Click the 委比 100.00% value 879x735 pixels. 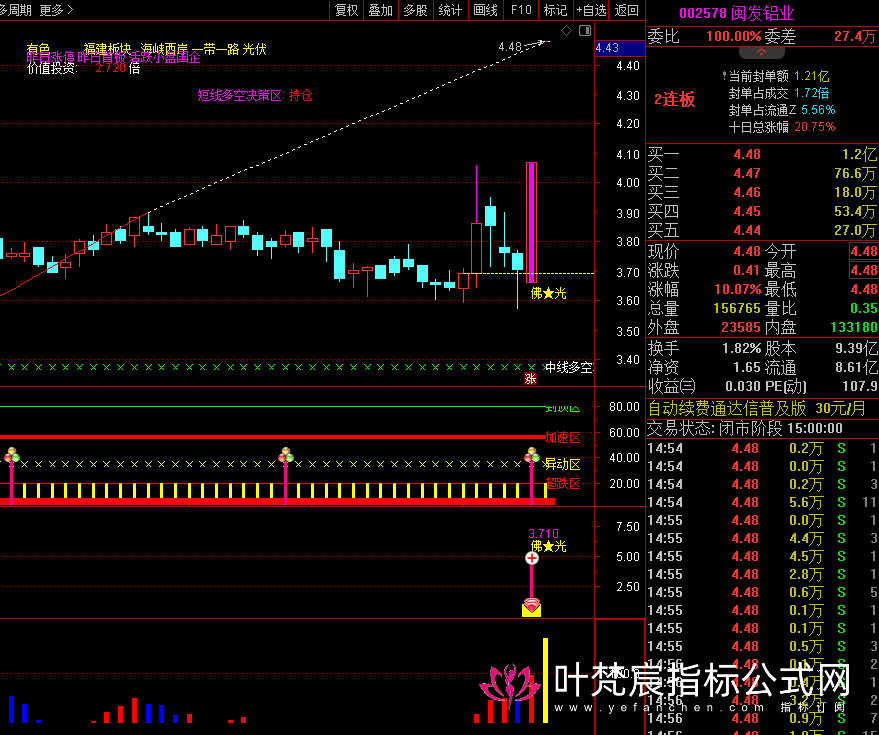(x=734, y=37)
